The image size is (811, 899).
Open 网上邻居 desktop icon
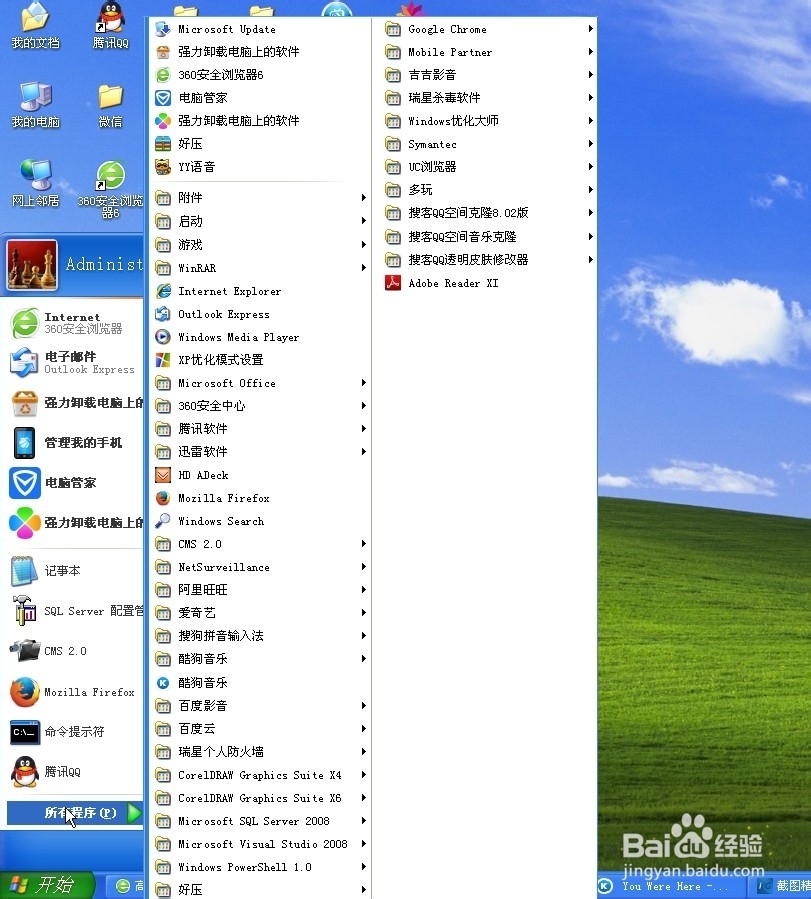(x=36, y=183)
